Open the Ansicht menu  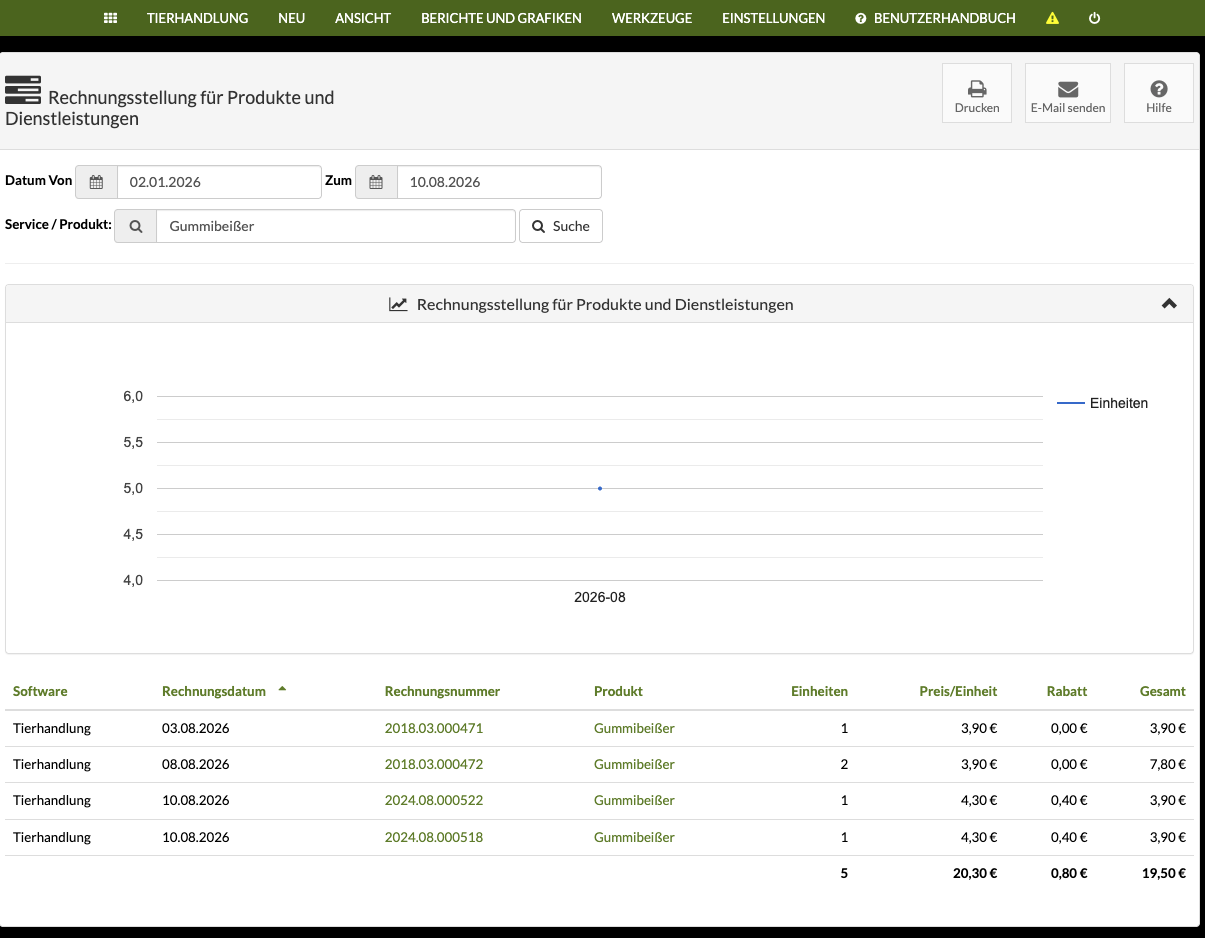click(363, 18)
